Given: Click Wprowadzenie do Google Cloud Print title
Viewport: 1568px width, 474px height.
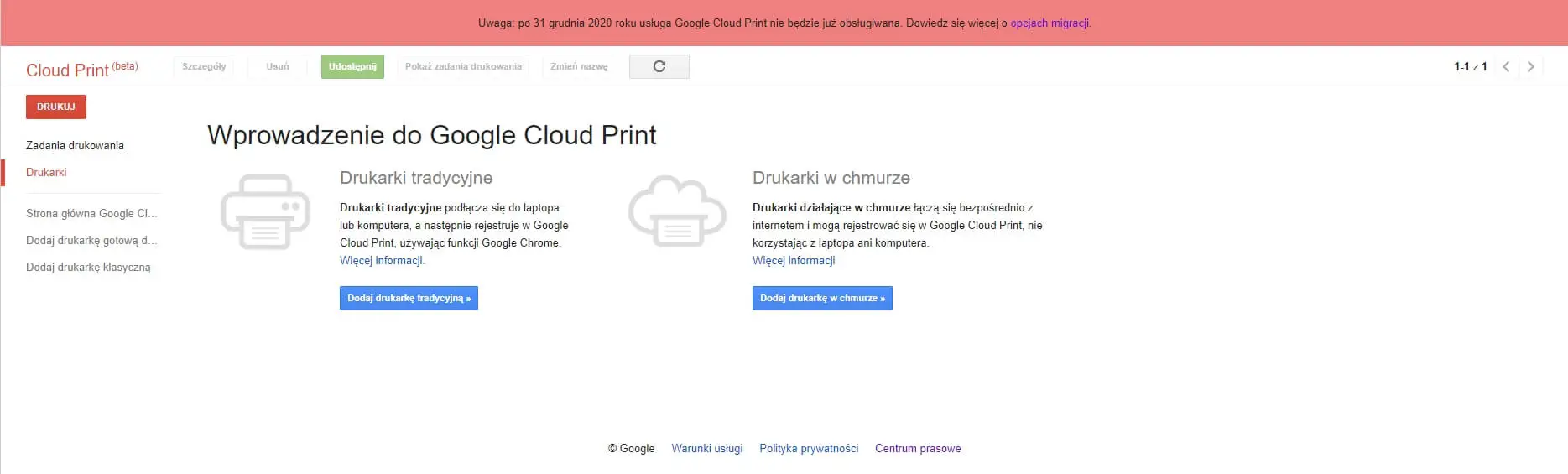Looking at the screenshot, I should point(431,135).
